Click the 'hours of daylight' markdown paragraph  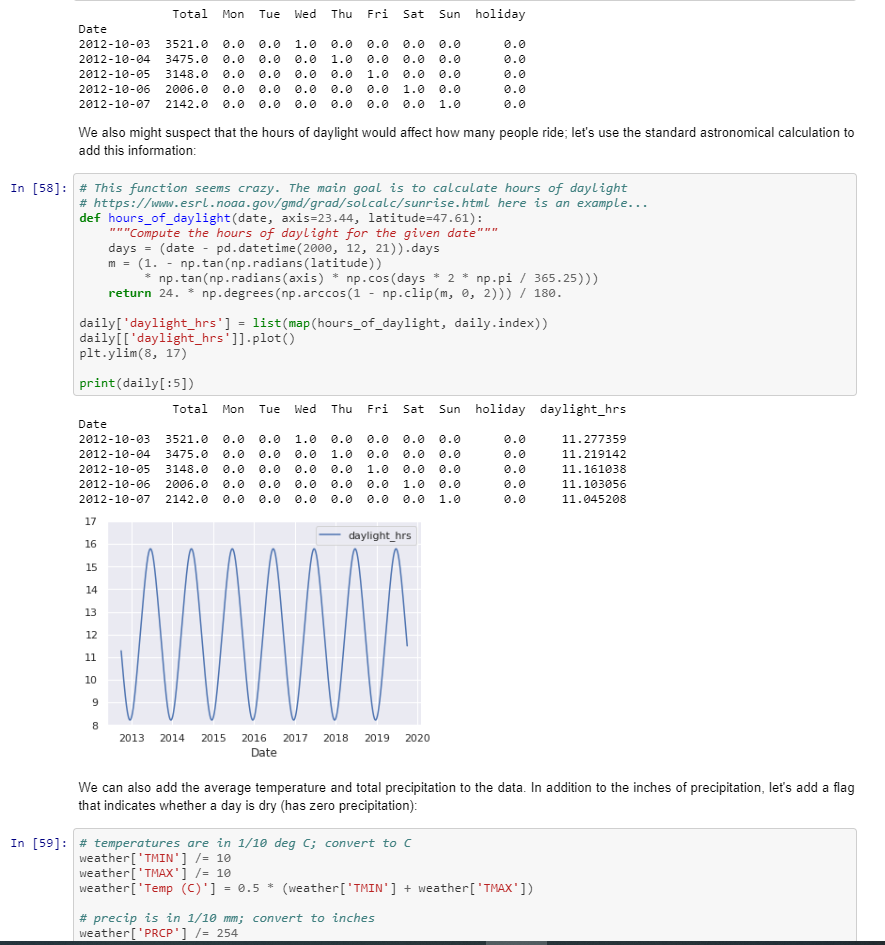466,142
